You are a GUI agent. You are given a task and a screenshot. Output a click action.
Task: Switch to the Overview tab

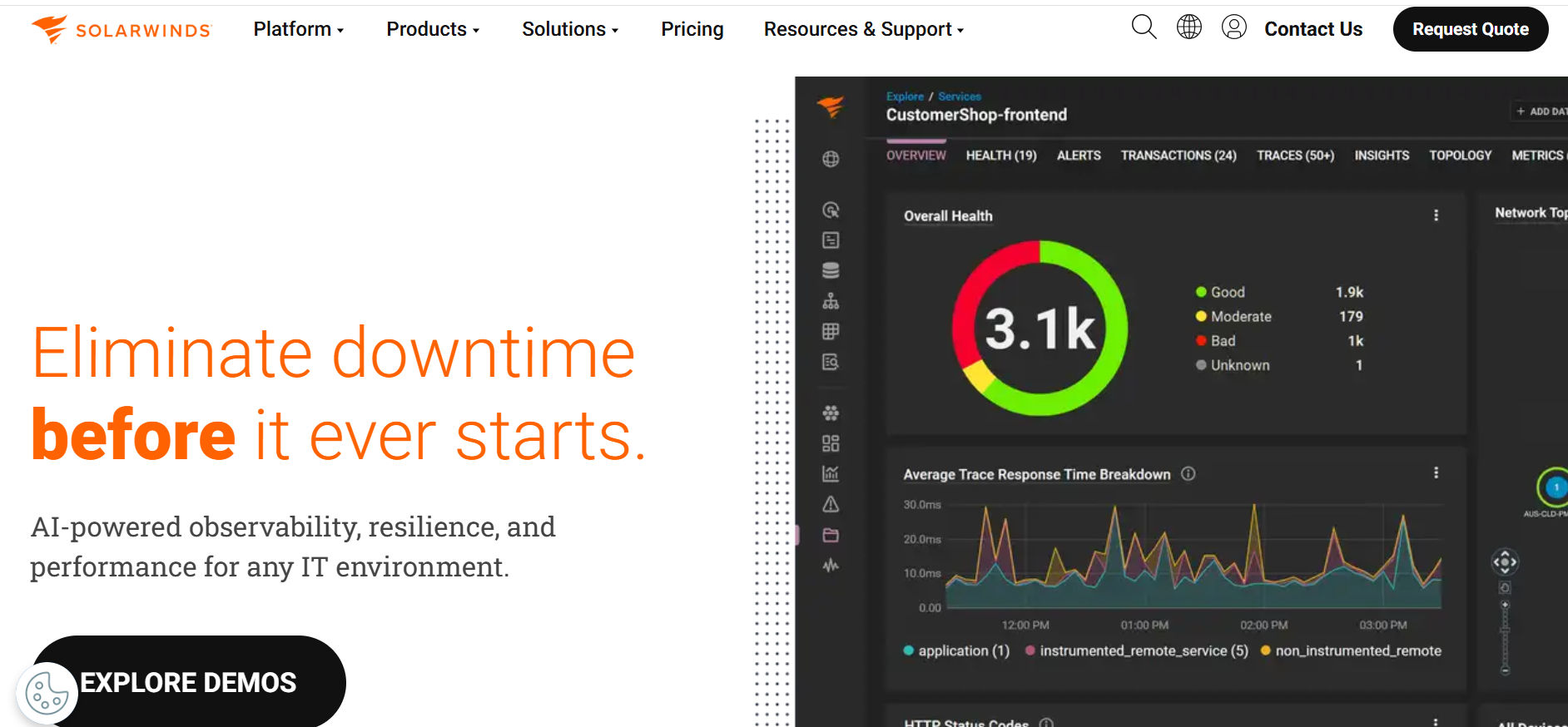click(x=915, y=156)
